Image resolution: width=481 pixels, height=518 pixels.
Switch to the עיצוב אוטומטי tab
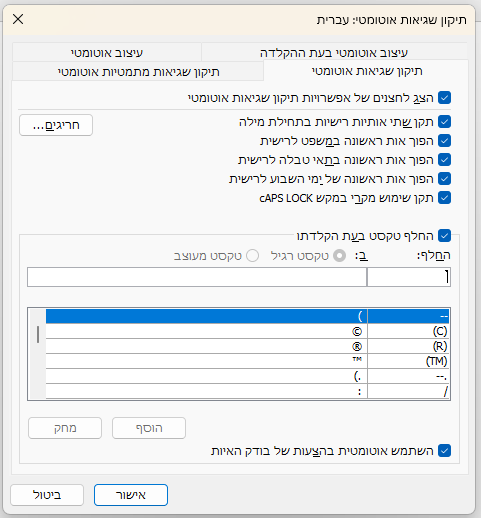pos(107,52)
